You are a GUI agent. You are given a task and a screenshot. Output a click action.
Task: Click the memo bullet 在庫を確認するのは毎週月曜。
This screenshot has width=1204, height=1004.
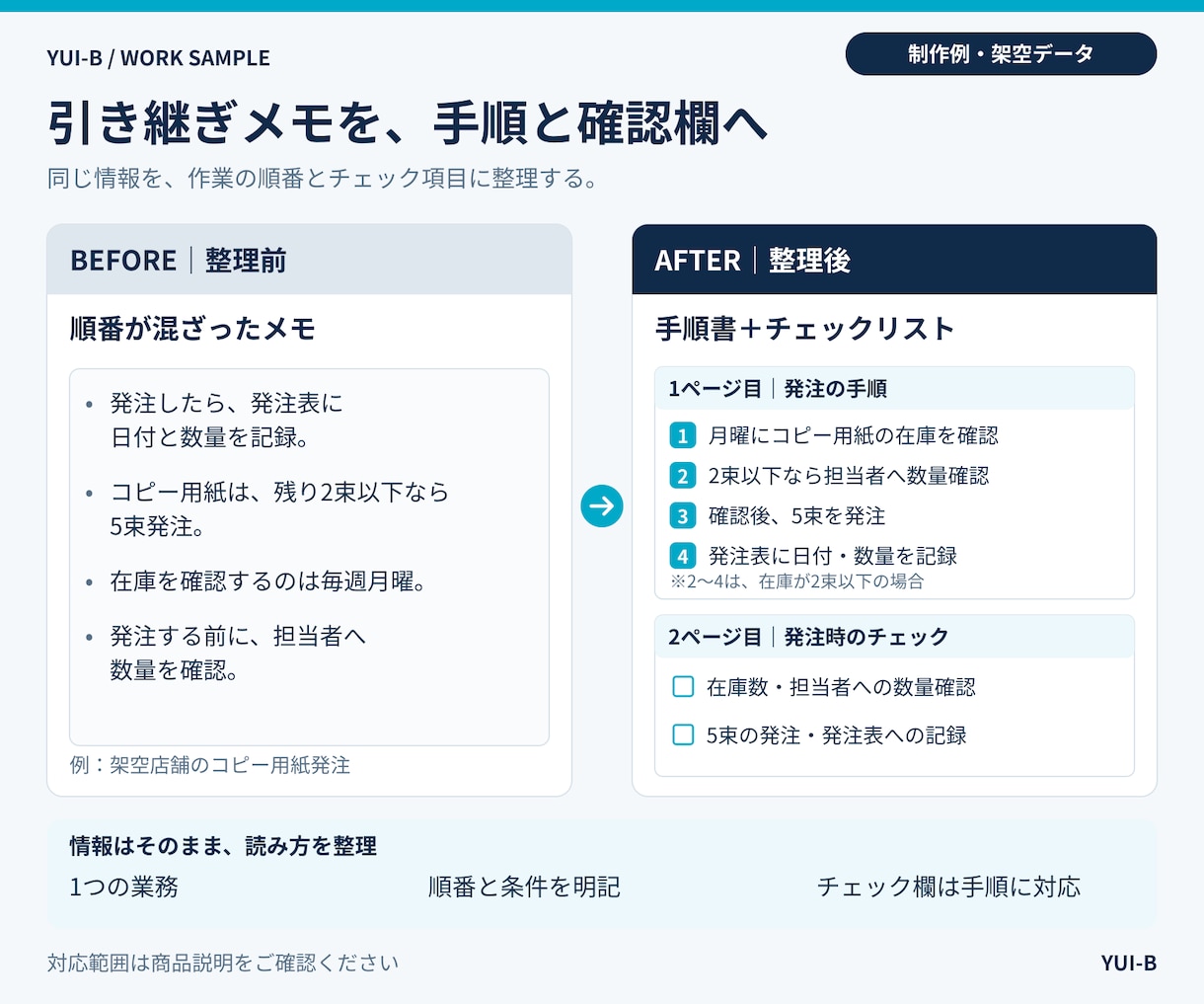click(268, 581)
